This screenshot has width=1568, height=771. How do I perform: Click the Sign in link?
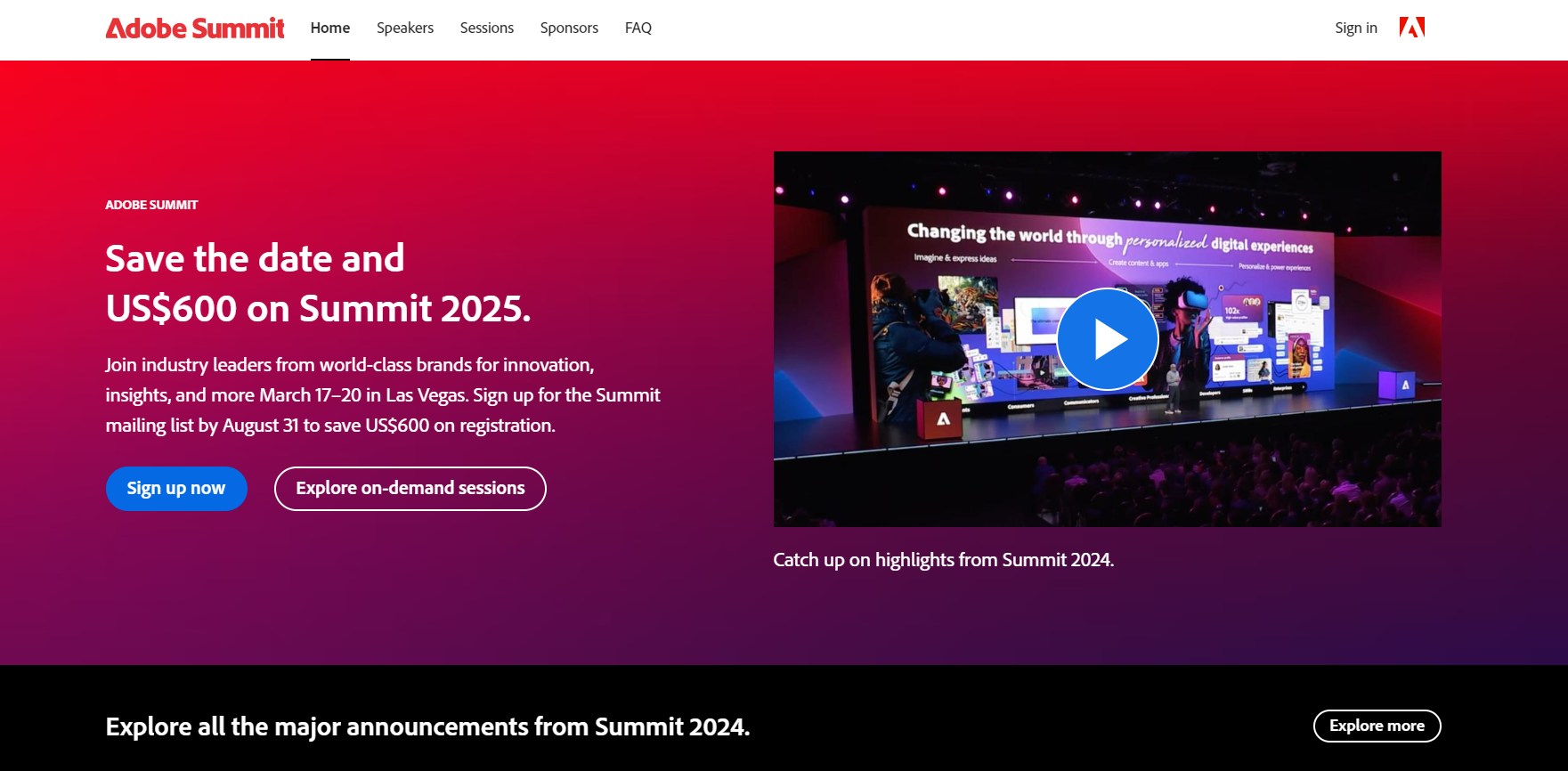(x=1356, y=28)
